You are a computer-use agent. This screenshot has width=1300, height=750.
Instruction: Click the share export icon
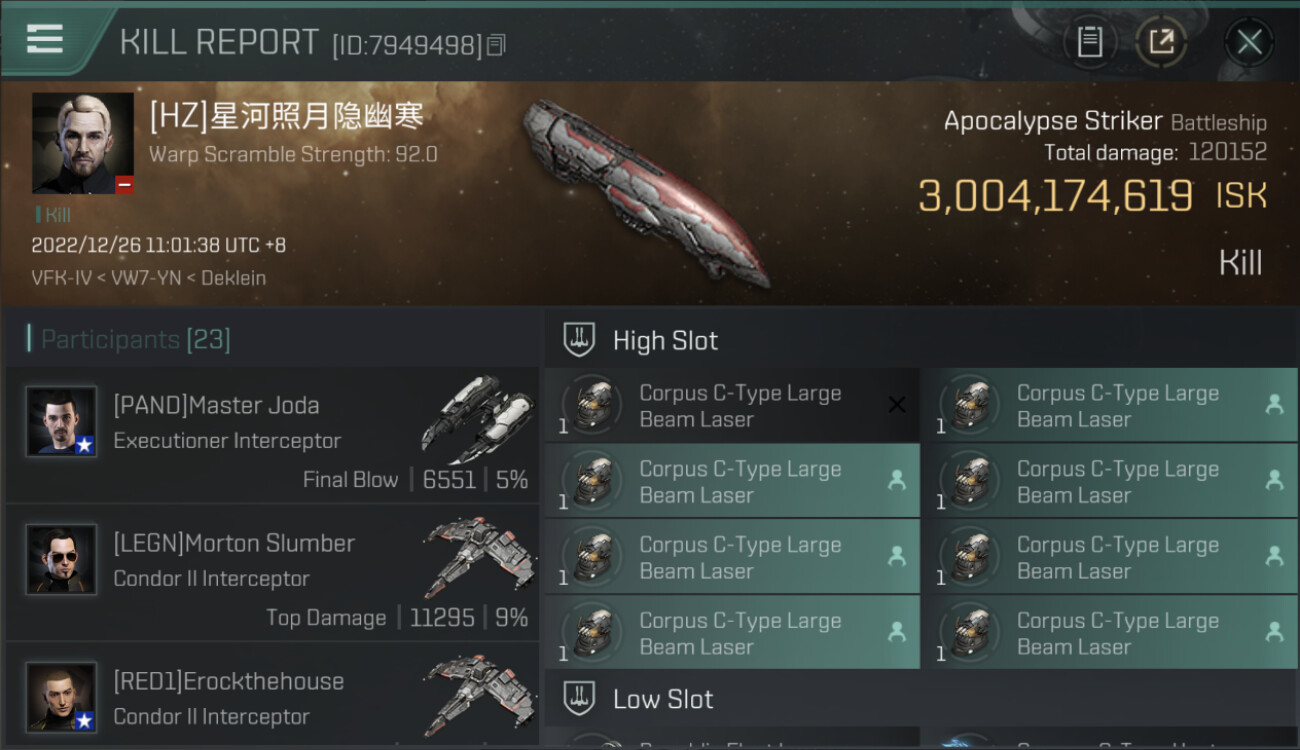click(1161, 42)
